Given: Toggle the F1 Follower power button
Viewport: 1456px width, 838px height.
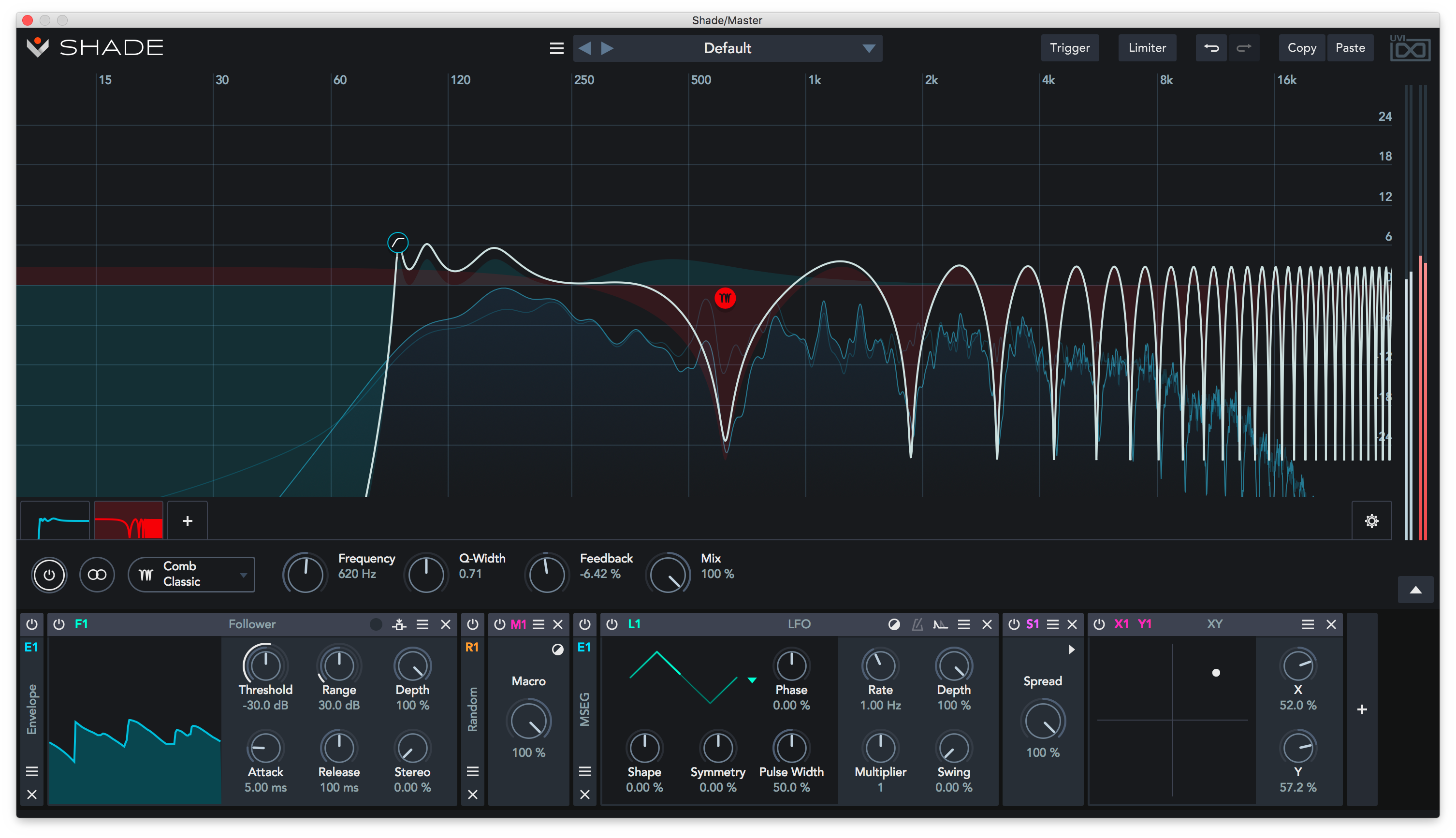Looking at the screenshot, I should point(58,624).
